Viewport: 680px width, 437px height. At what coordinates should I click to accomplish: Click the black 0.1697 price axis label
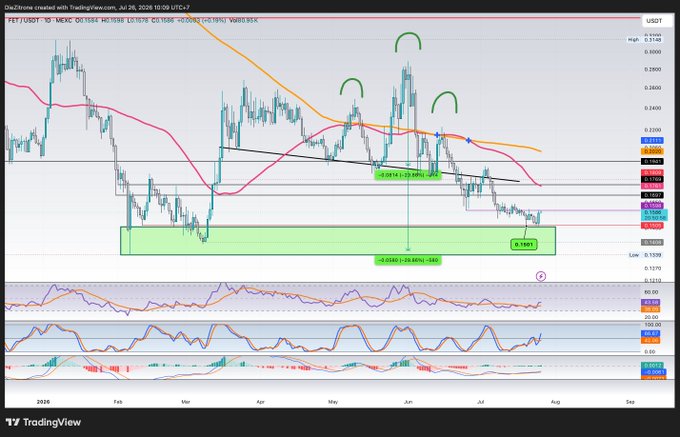[x=652, y=195]
